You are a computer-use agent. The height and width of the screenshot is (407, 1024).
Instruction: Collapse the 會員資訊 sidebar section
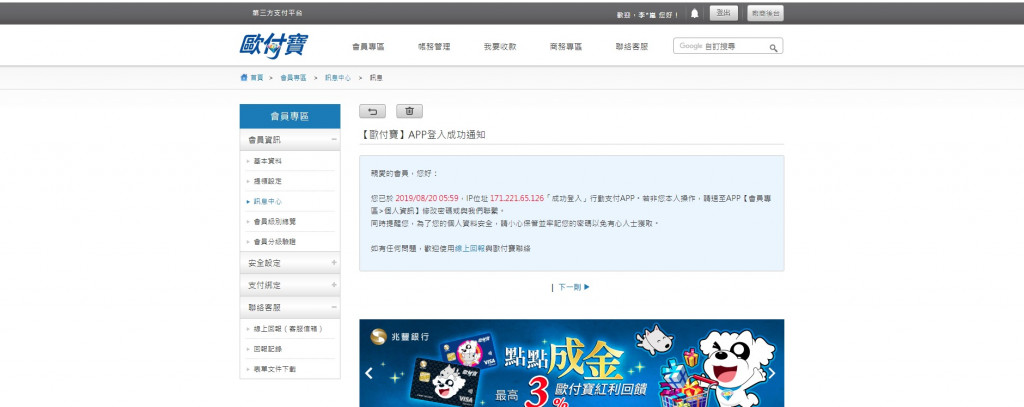pyautogui.click(x=290, y=140)
